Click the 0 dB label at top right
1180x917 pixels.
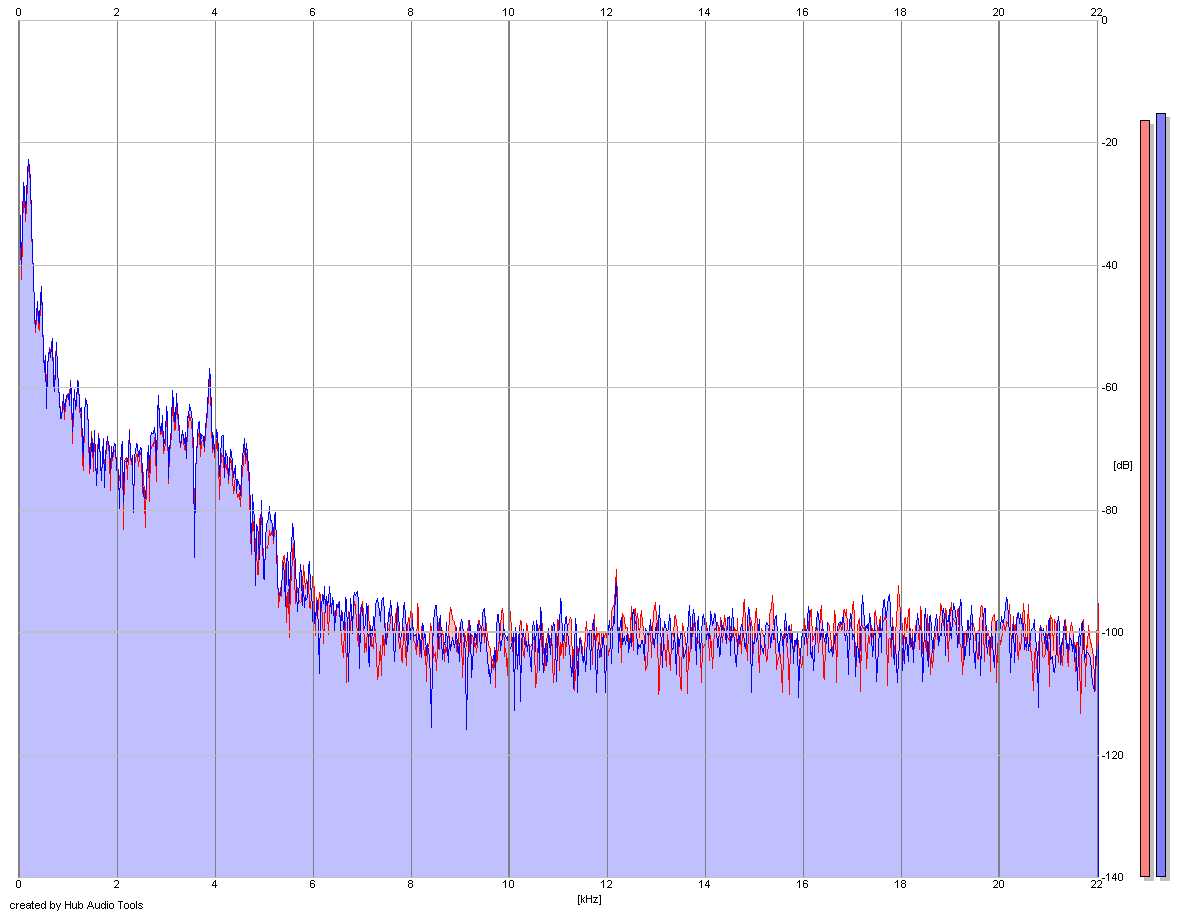(1104, 20)
